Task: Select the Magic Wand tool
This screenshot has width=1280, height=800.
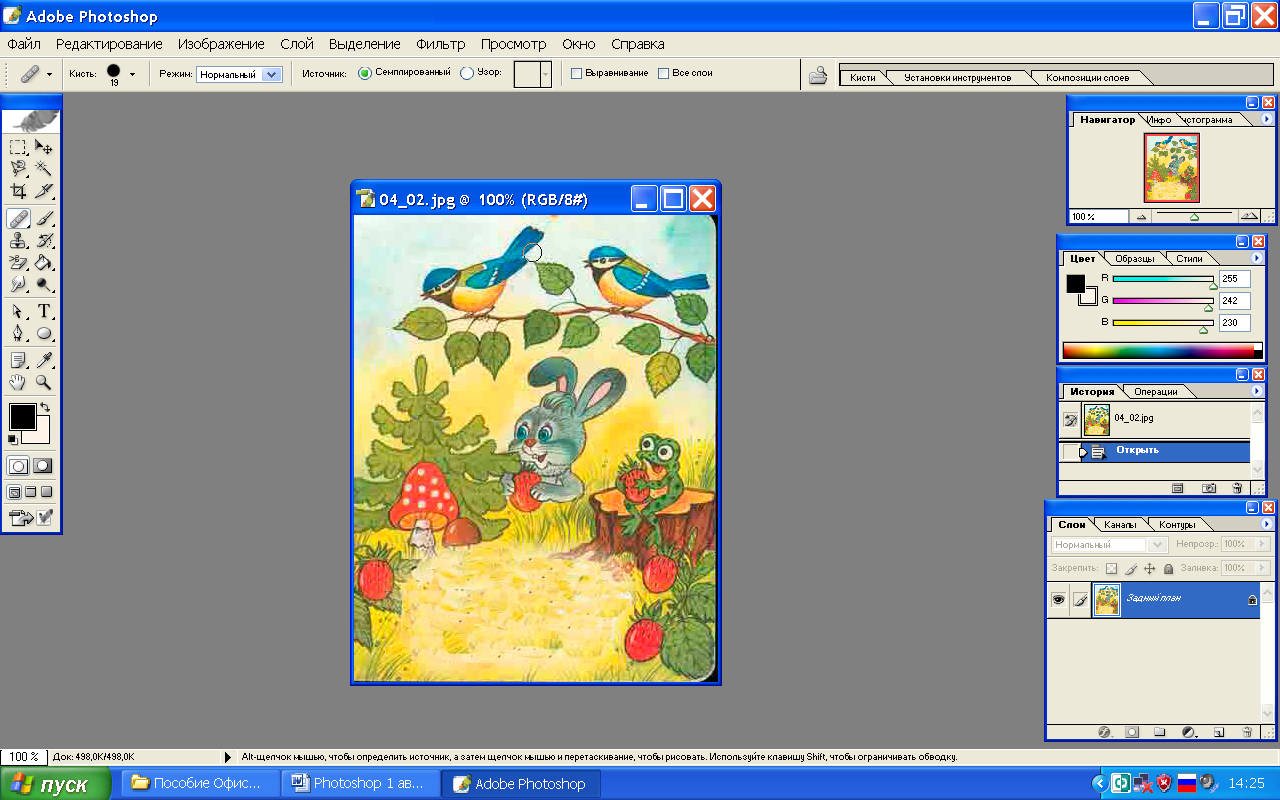Action: tap(44, 169)
